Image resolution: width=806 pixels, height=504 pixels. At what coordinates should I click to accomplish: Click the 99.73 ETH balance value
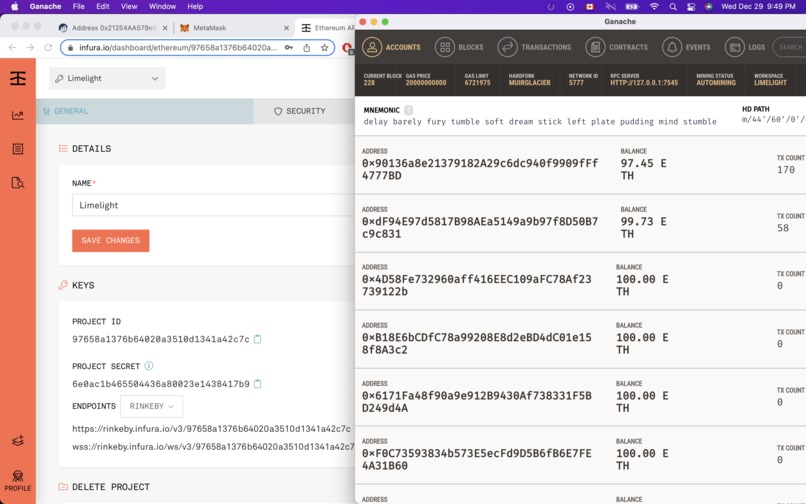coord(644,227)
